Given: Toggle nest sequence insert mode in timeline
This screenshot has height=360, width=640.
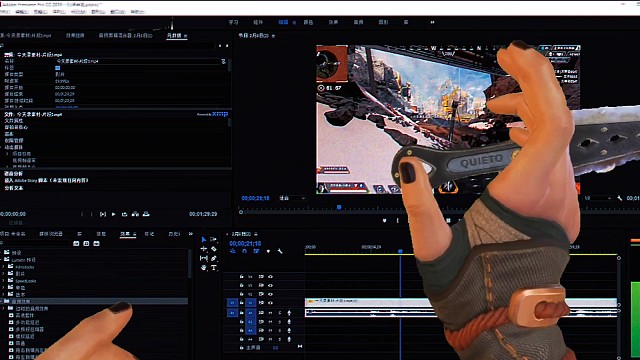Looking at the screenshot, I should tap(233, 251).
